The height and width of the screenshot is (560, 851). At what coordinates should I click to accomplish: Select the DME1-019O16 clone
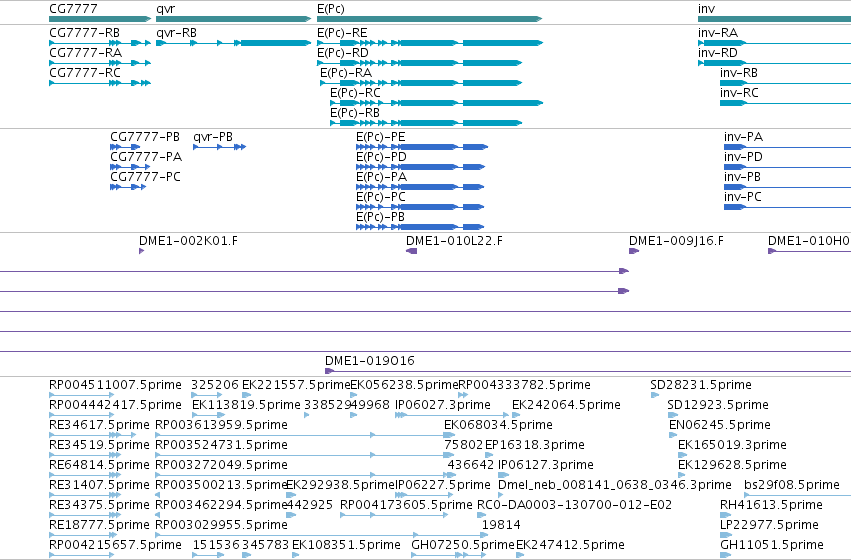coord(588,371)
